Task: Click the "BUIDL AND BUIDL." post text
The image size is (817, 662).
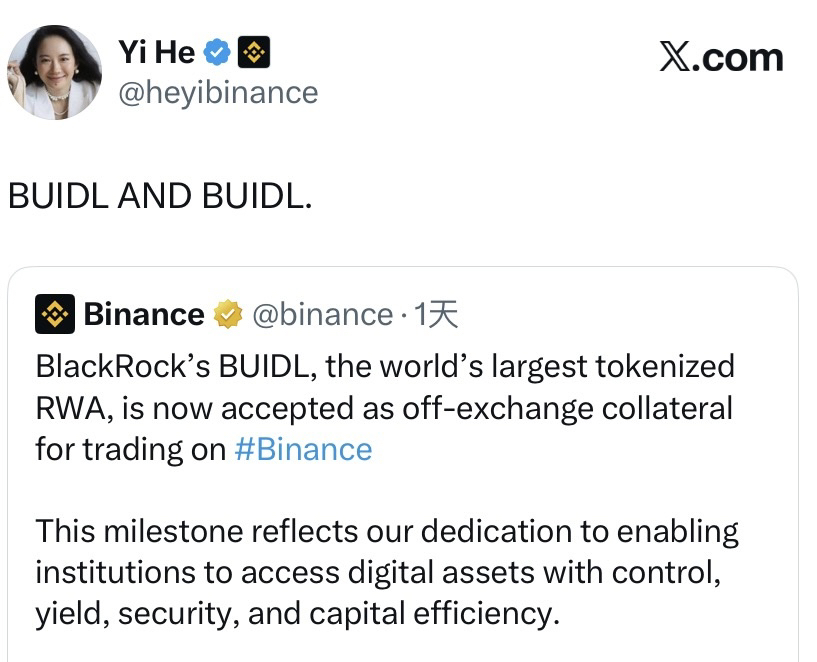Action: coord(160,197)
